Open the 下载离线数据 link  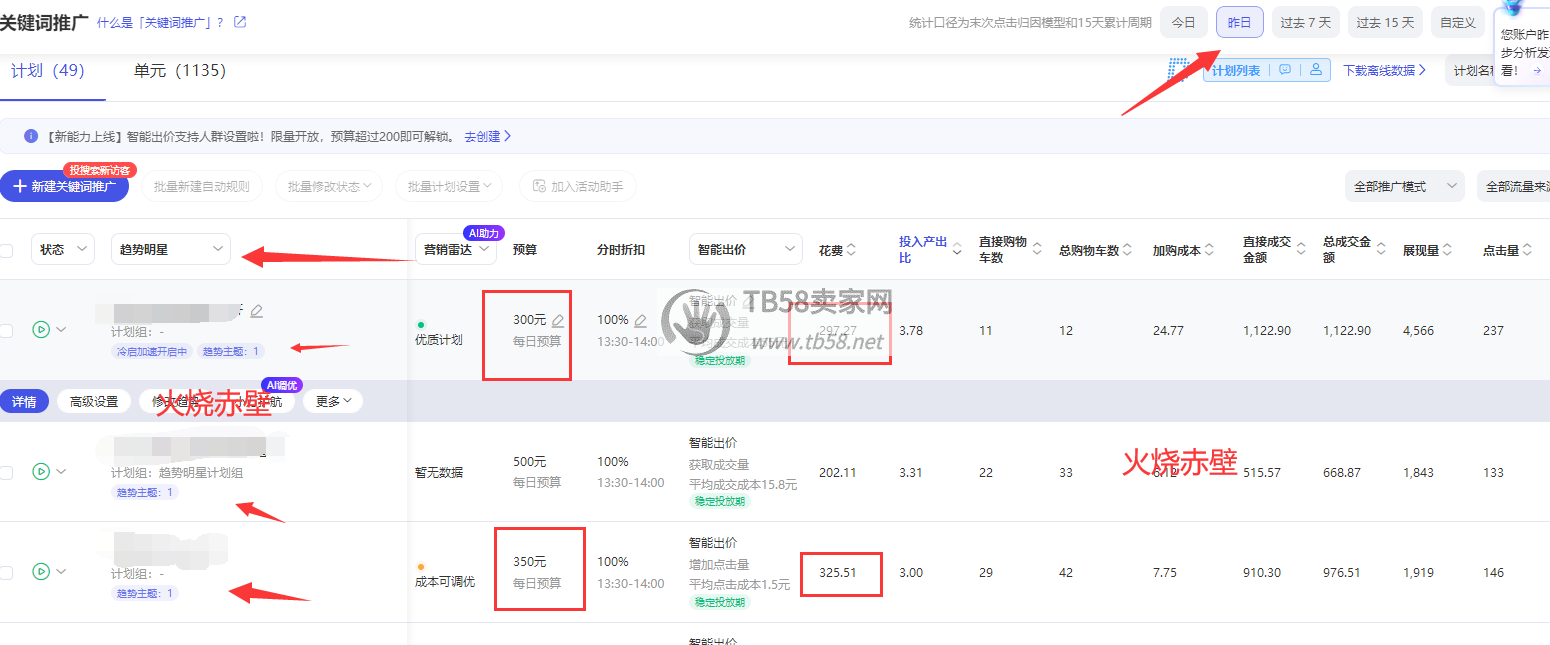[x=1384, y=70]
